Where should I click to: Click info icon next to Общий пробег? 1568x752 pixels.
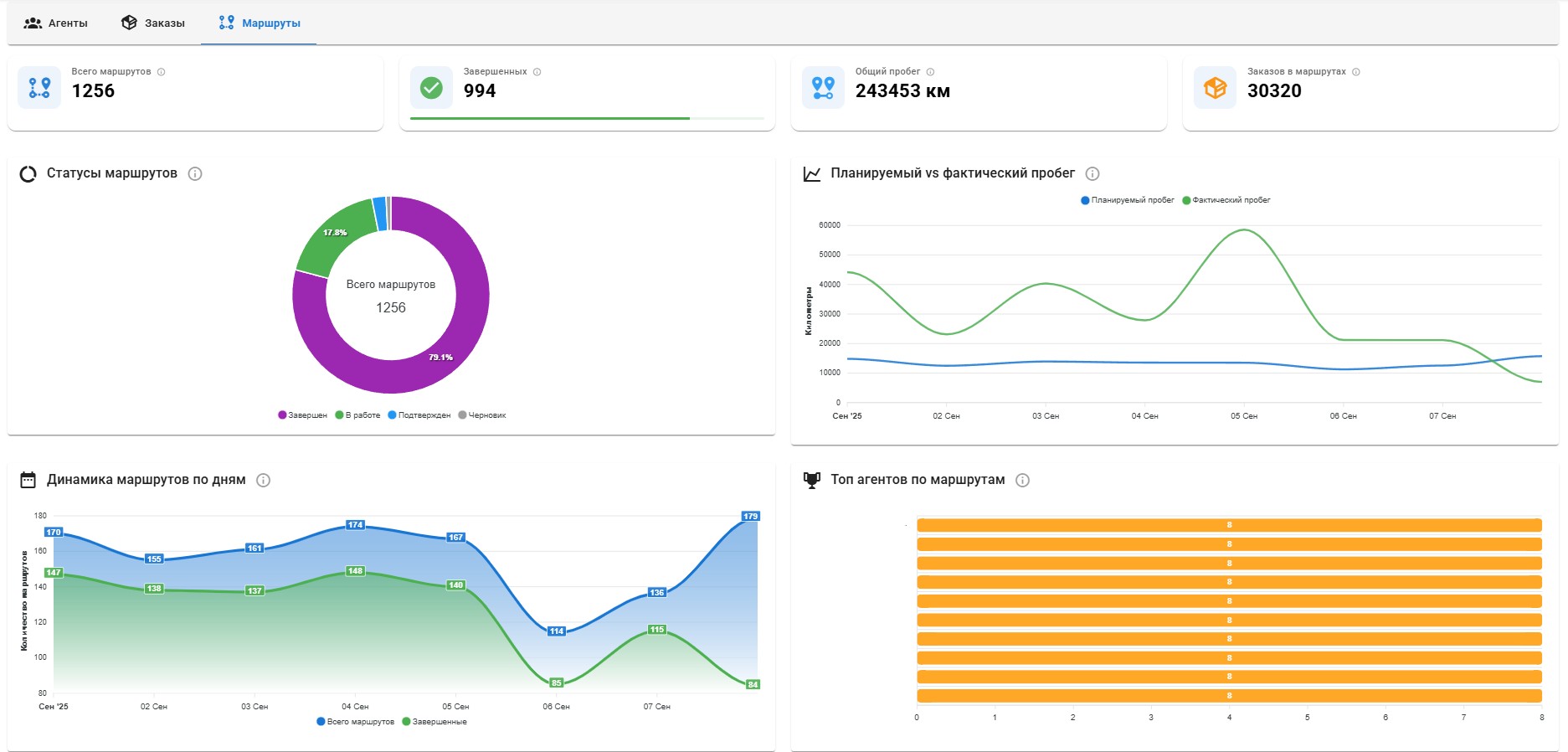(930, 72)
